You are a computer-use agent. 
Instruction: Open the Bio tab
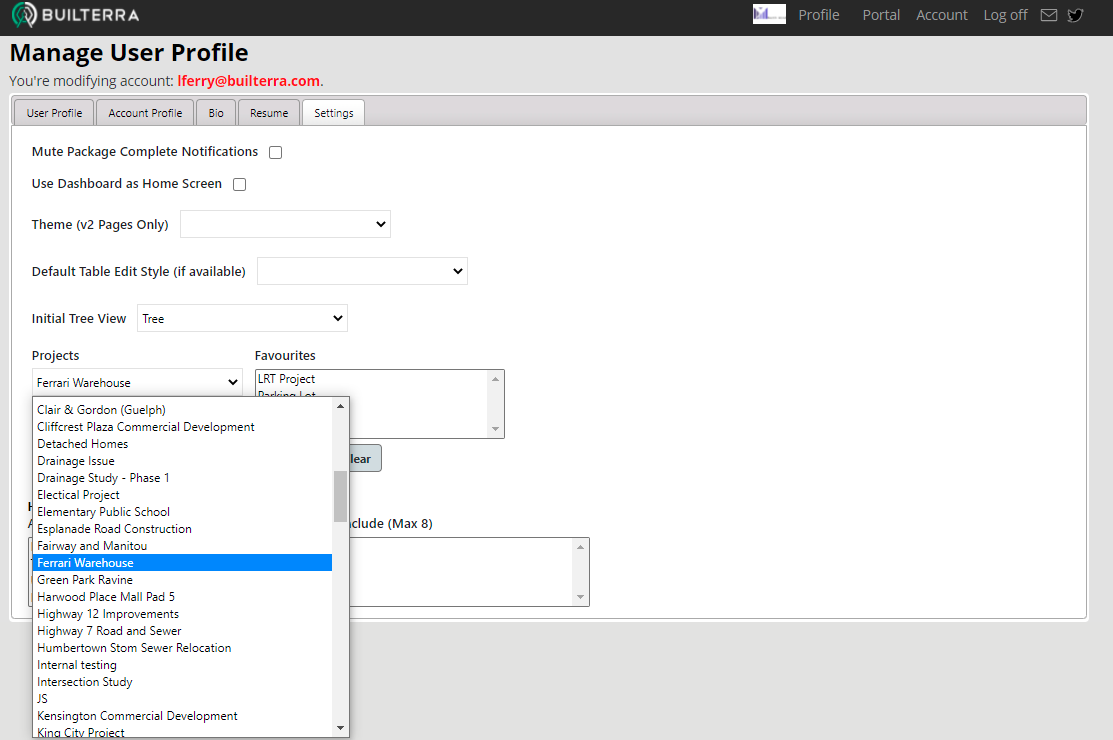[216, 113]
